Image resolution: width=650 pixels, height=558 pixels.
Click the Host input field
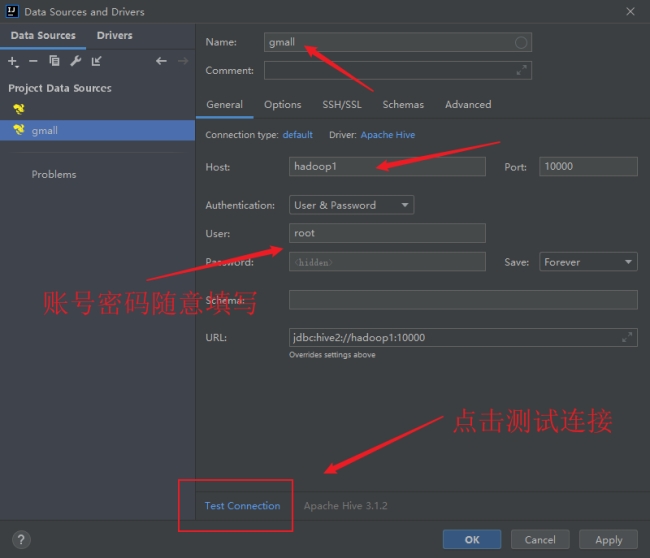387,167
